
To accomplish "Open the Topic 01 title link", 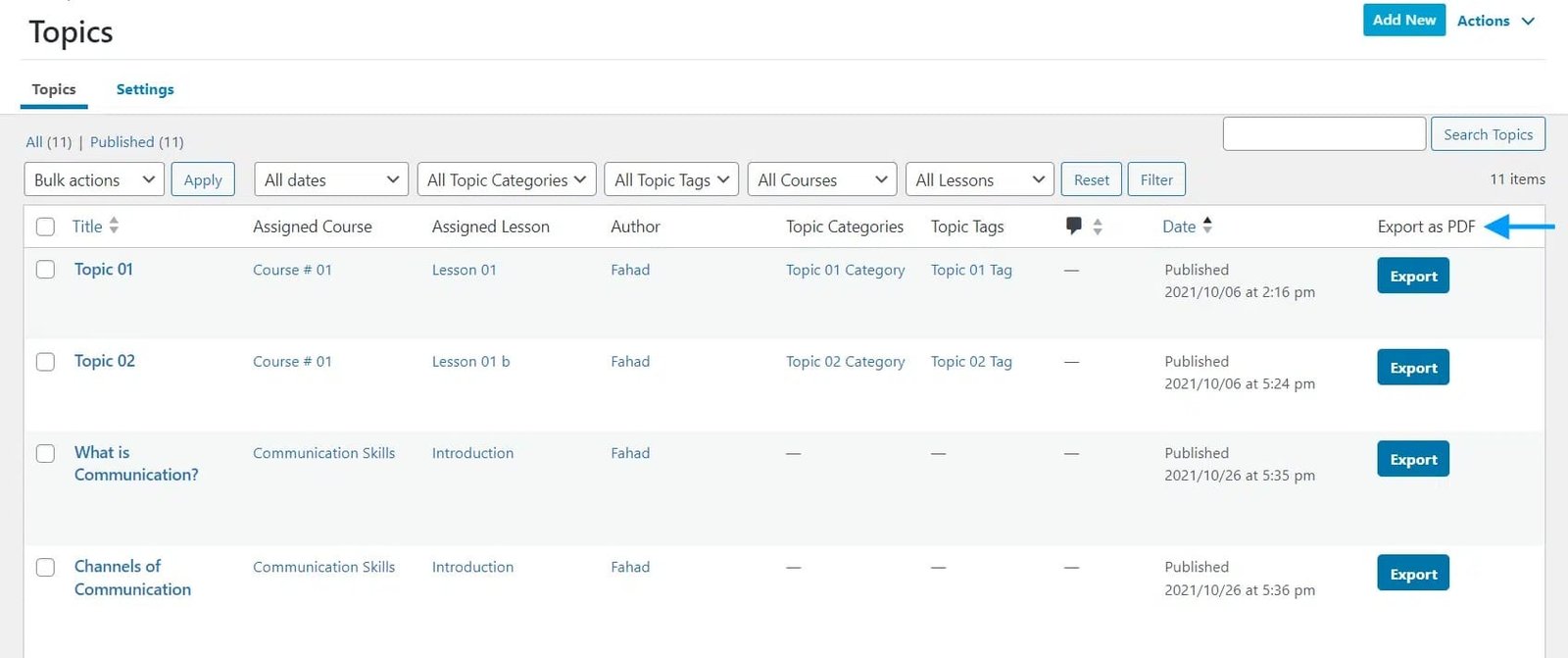I will (x=104, y=269).
